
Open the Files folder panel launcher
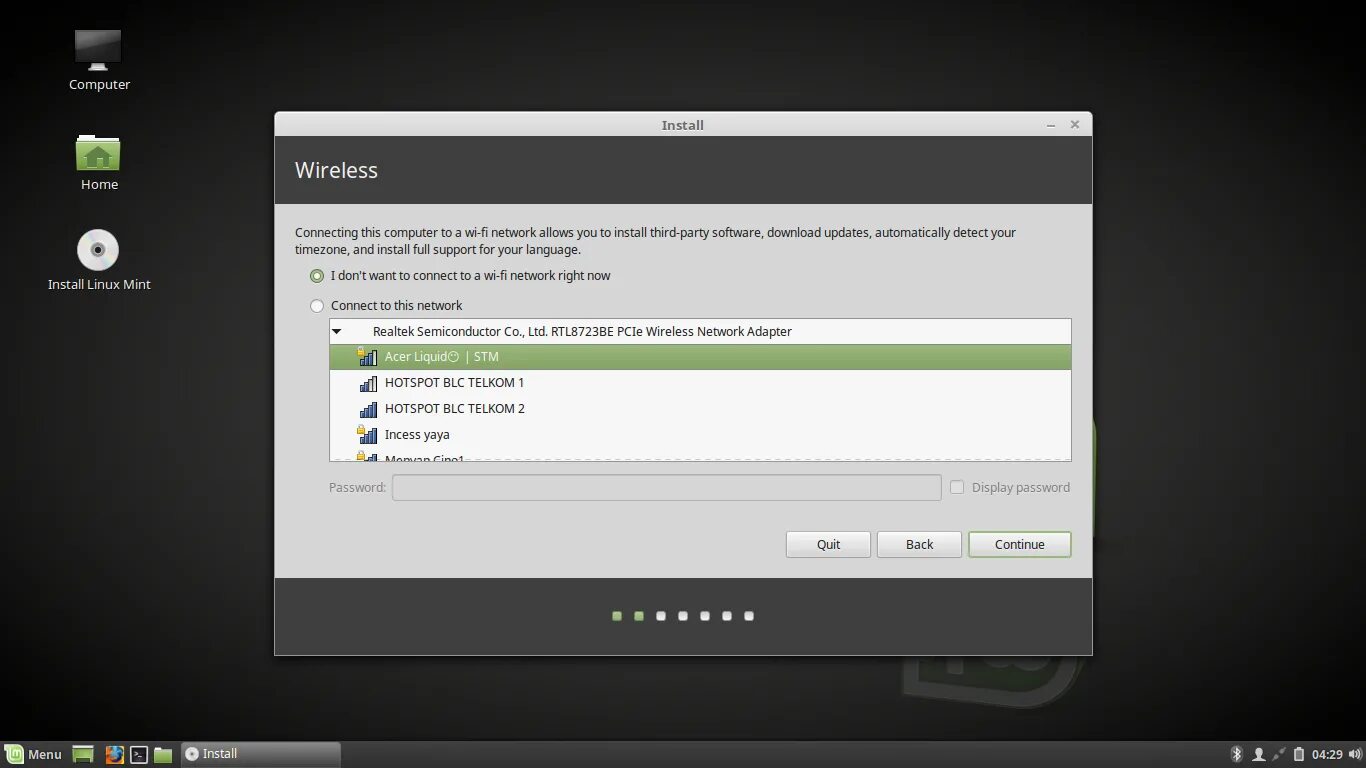coord(163,754)
